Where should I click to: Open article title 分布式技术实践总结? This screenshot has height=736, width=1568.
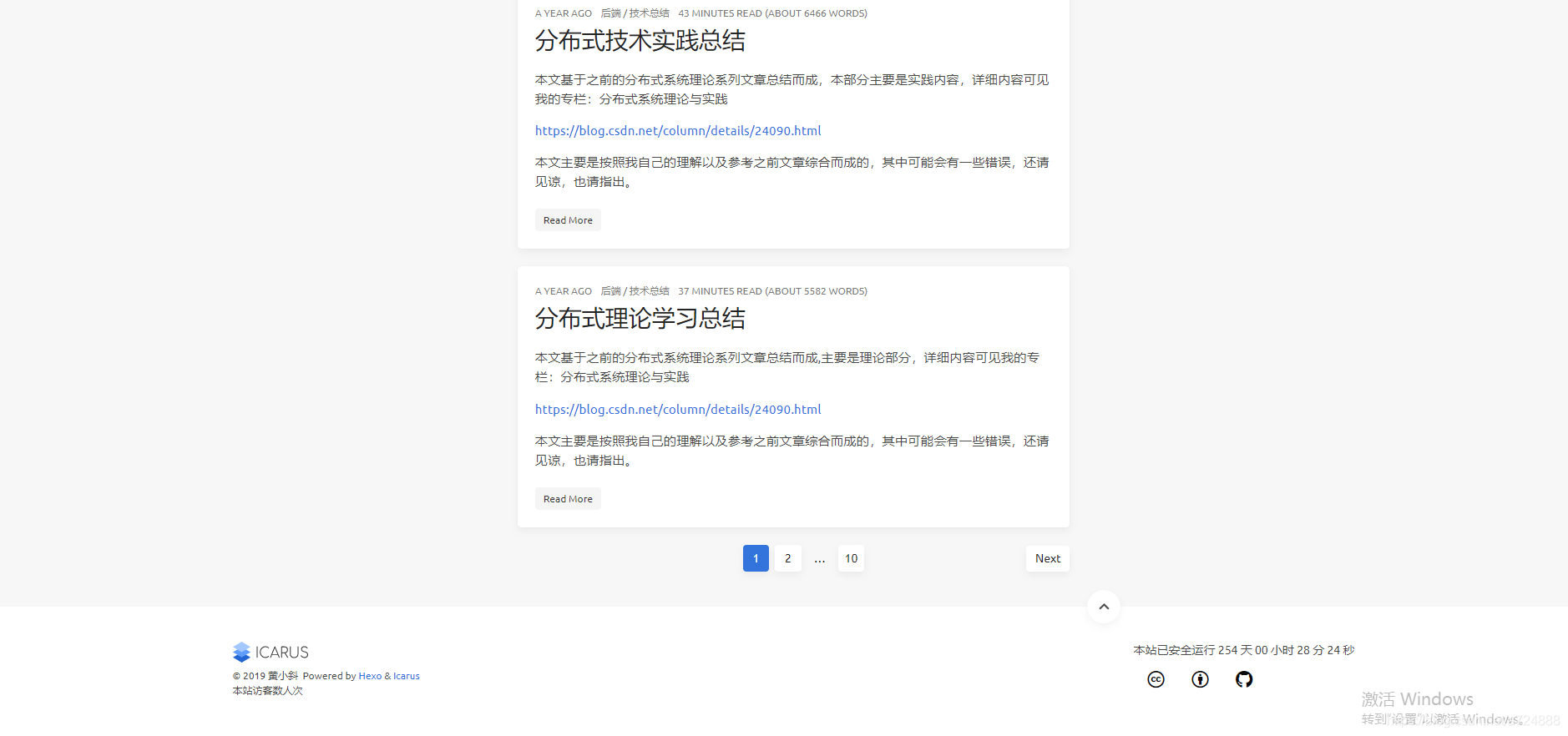pos(640,41)
